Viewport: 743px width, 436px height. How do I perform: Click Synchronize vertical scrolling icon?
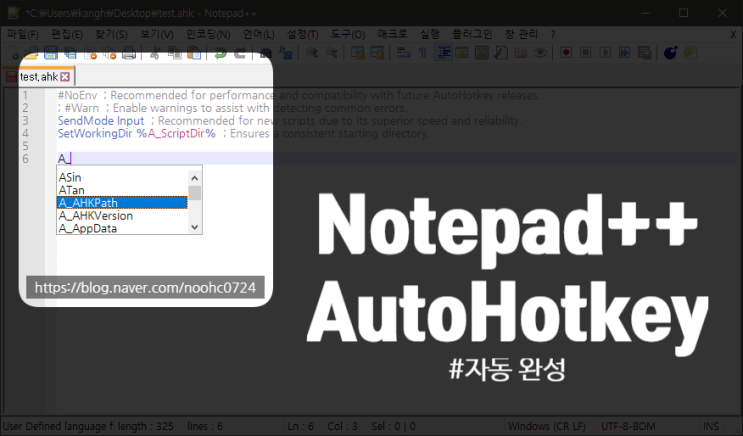pyautogui.click(x=357, y=53)
